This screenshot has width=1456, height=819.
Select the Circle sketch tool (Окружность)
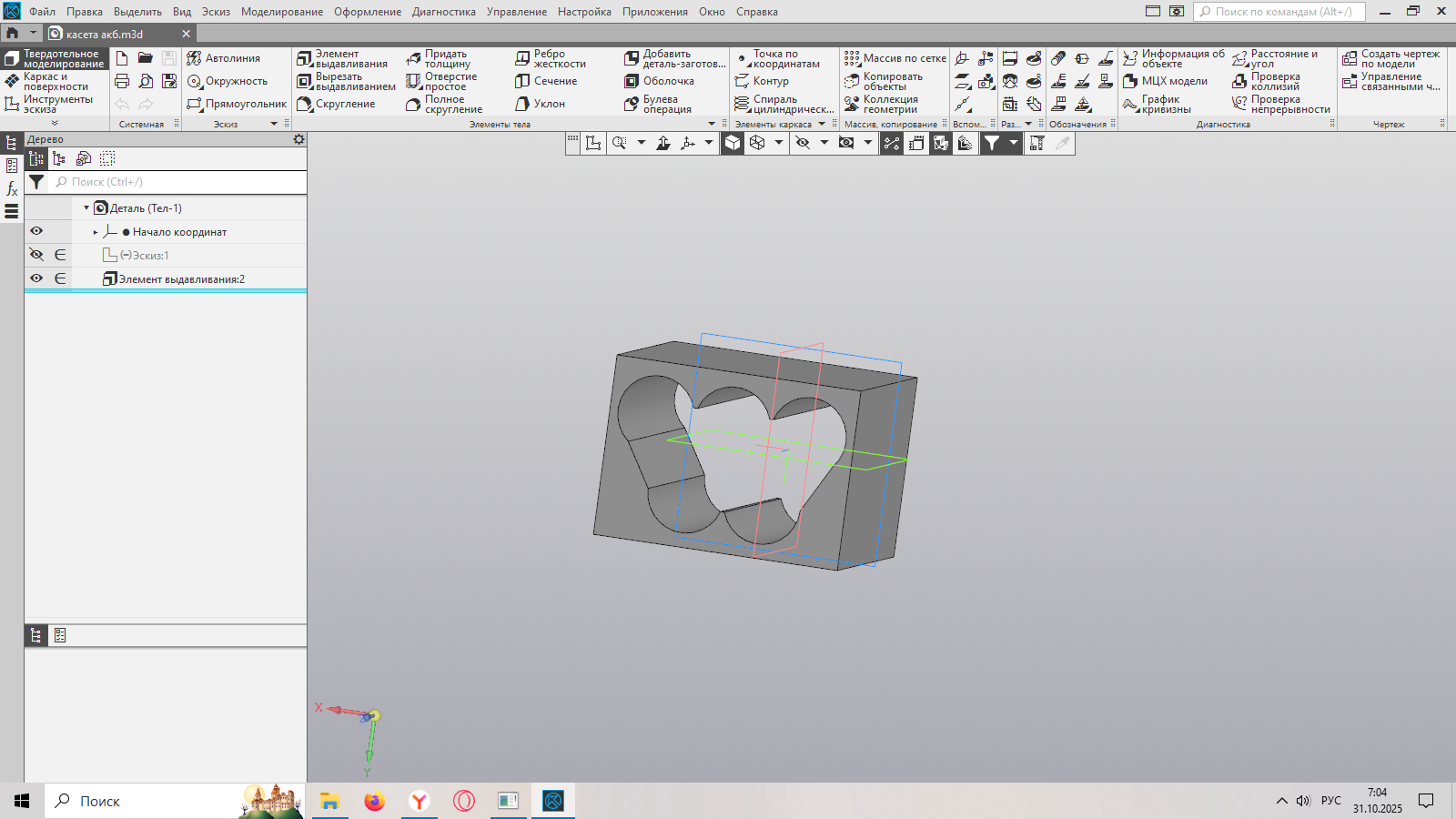tap(227, 82)
